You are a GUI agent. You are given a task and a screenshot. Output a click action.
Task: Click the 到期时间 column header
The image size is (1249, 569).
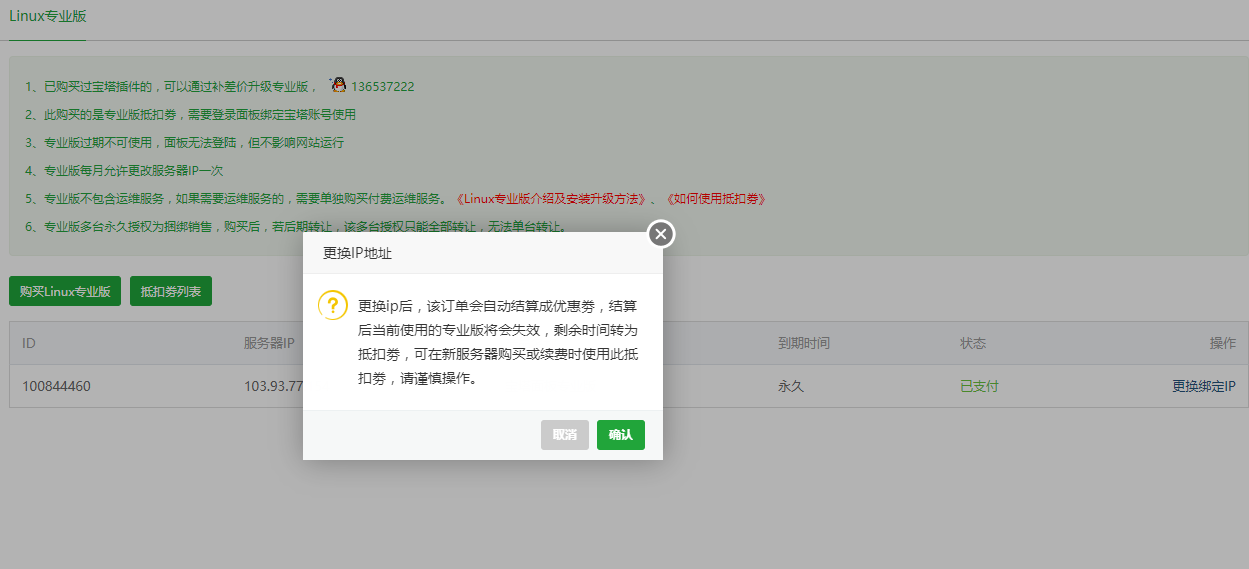tap(804, 343)
